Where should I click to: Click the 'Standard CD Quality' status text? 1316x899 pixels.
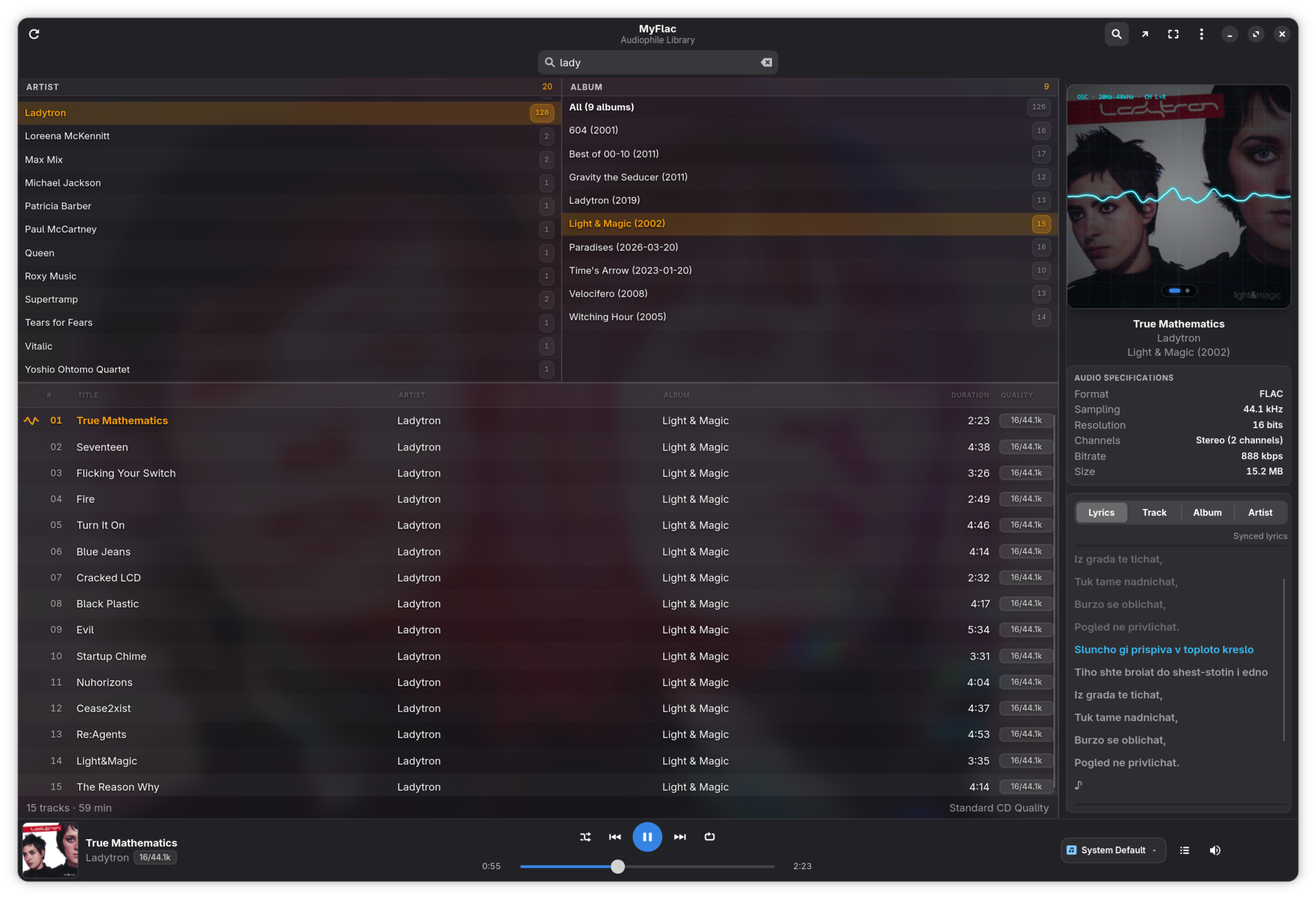coord(998,808)
